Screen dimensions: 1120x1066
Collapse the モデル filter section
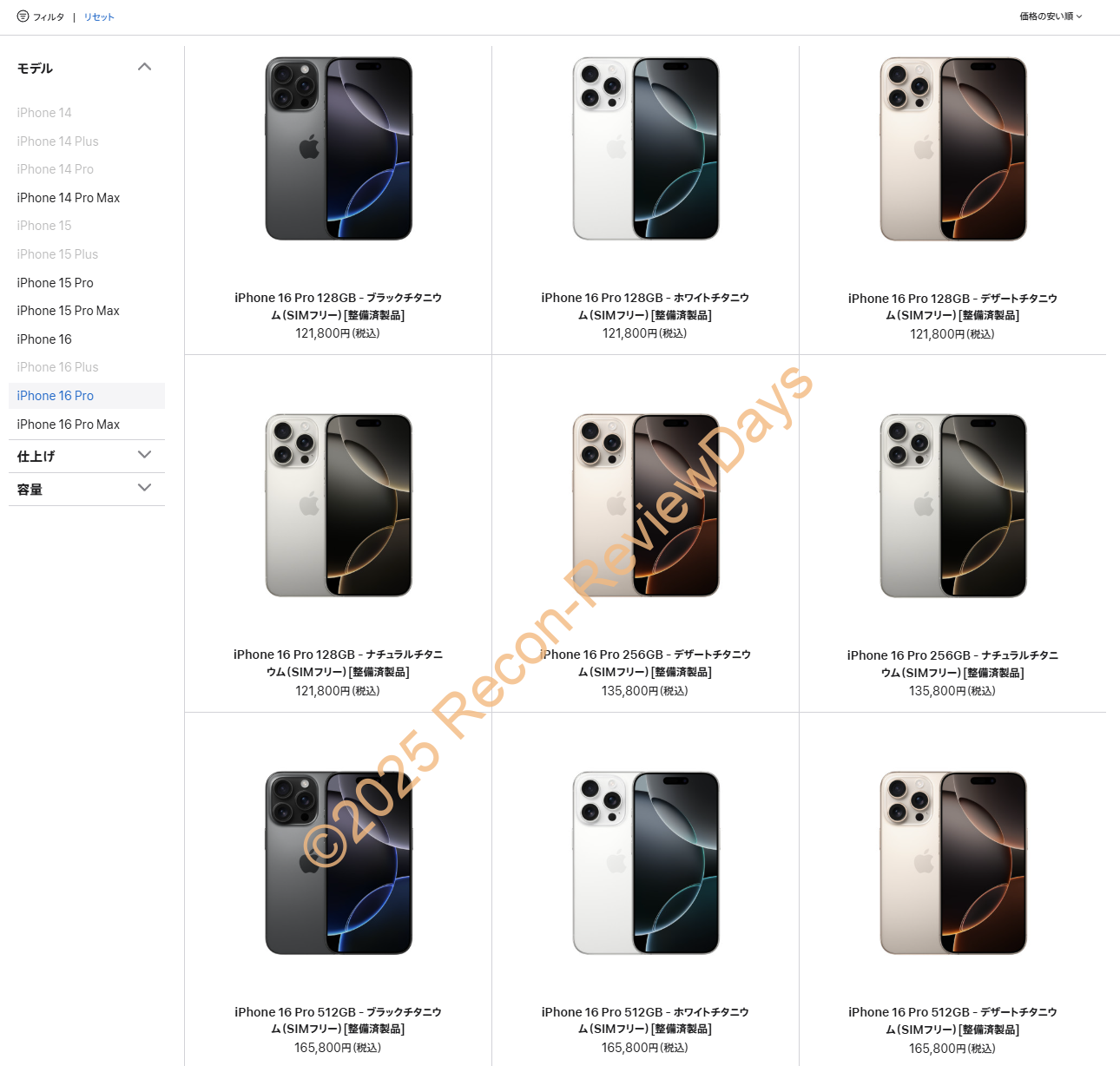[x=145, y=67]
